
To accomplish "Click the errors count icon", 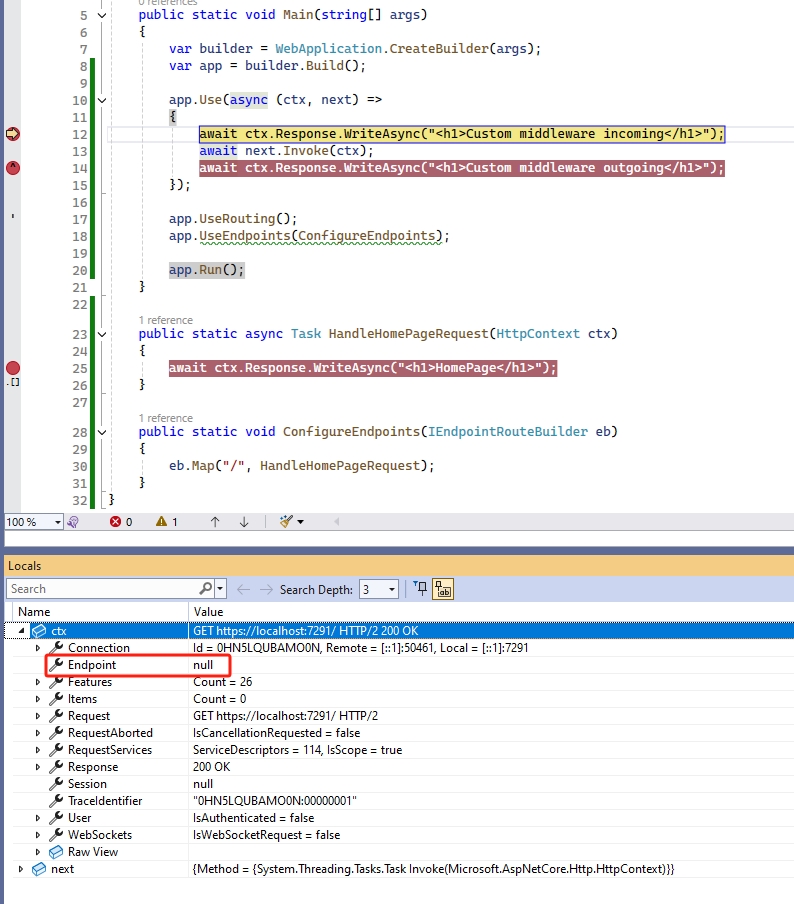I will [115, 521].
